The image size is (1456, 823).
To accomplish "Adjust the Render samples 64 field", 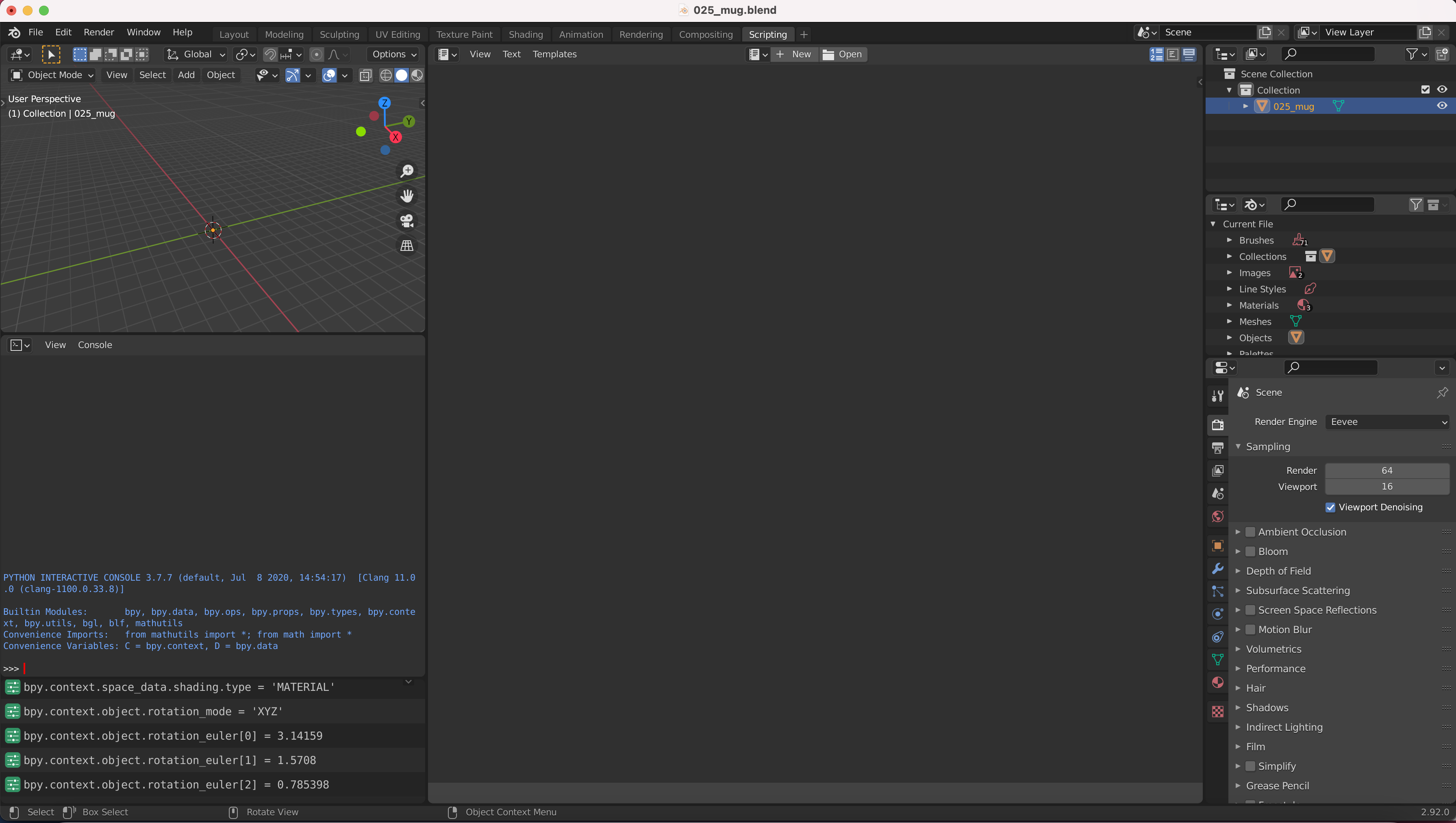I will tap(1387, 470).
